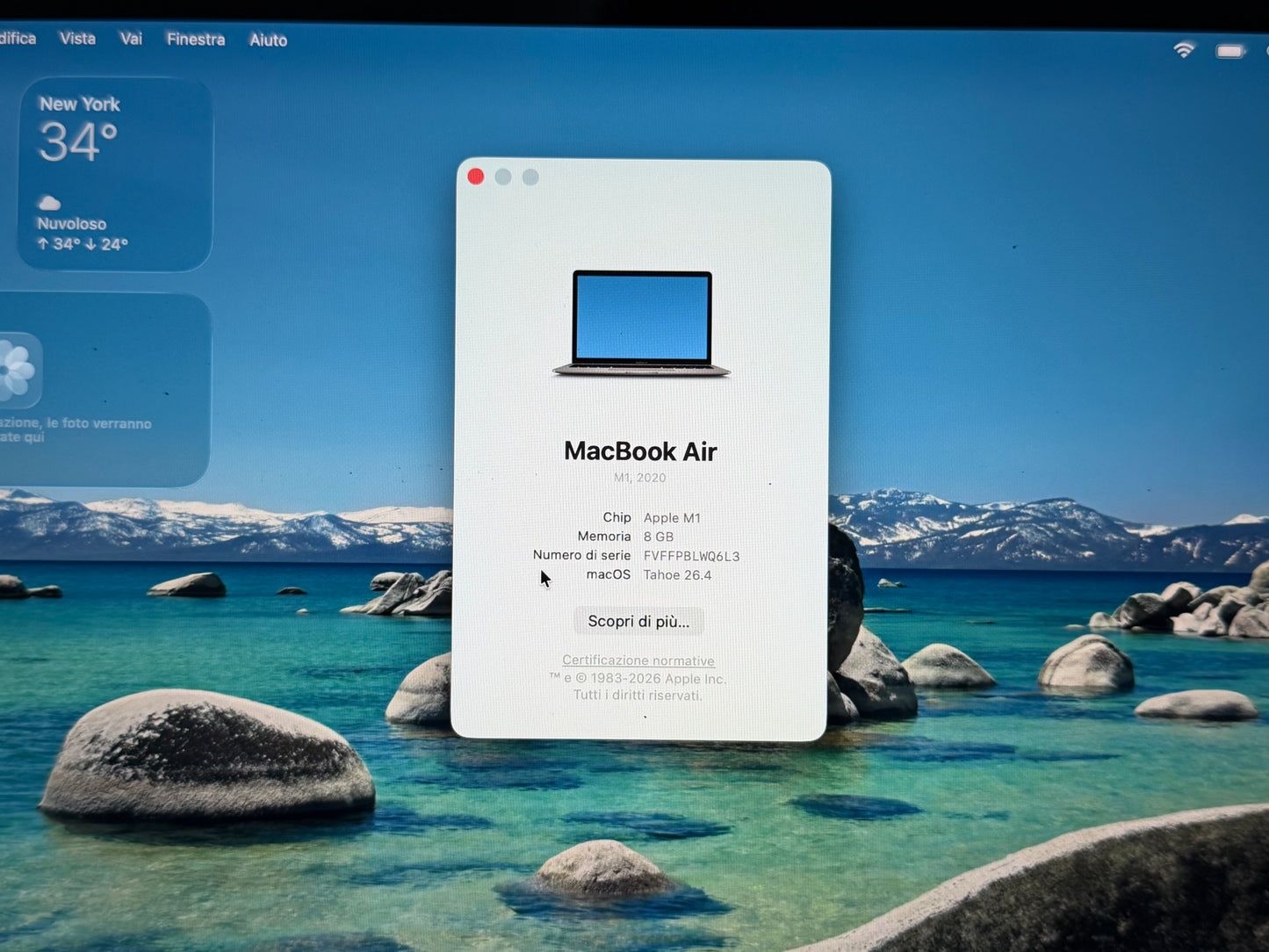This screenshot has width=1269, height=952.
Task: Open the Vai menu
Action: pos(131,39)
